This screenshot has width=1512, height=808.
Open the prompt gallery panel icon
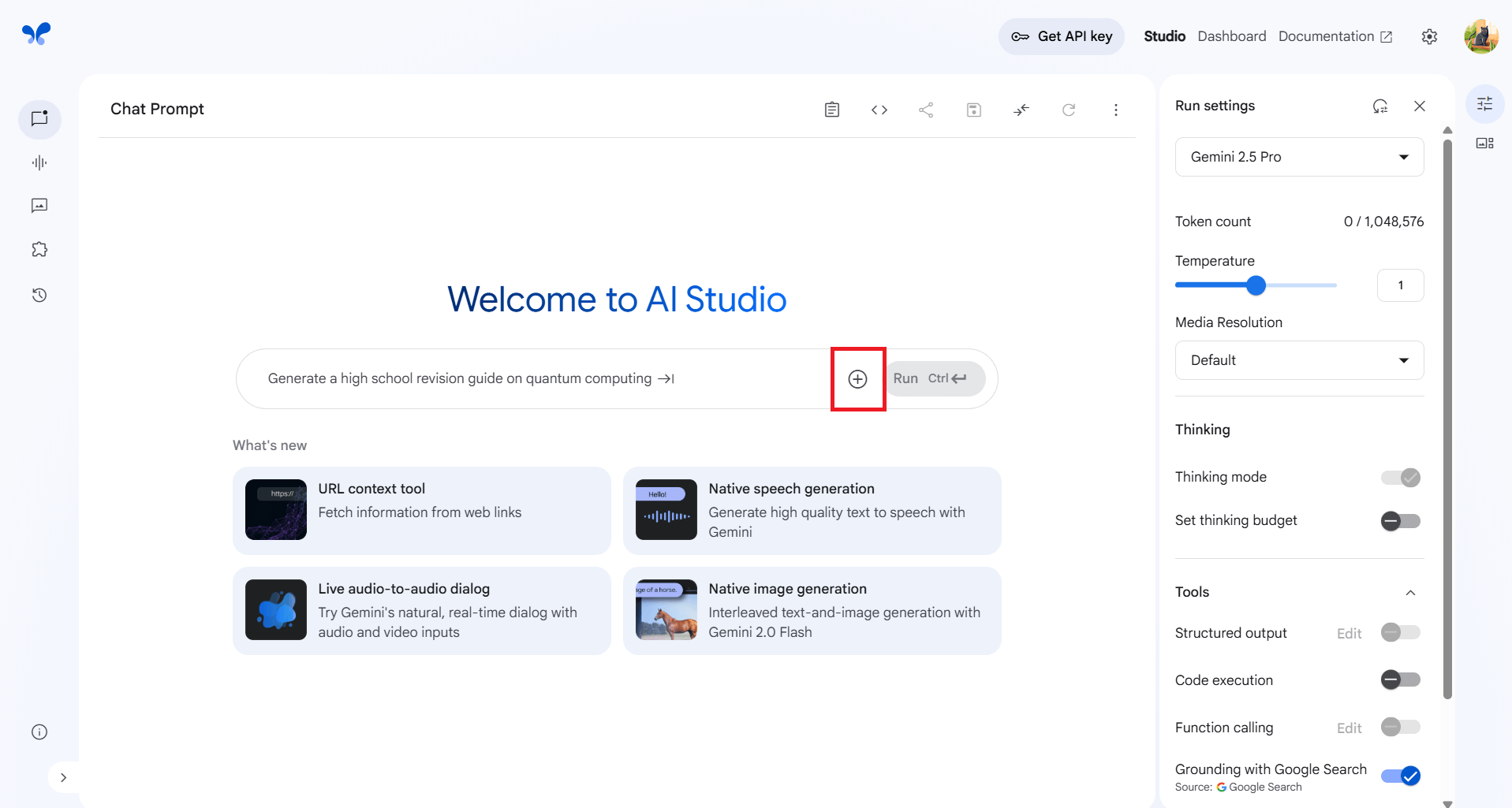(1484, 143)
